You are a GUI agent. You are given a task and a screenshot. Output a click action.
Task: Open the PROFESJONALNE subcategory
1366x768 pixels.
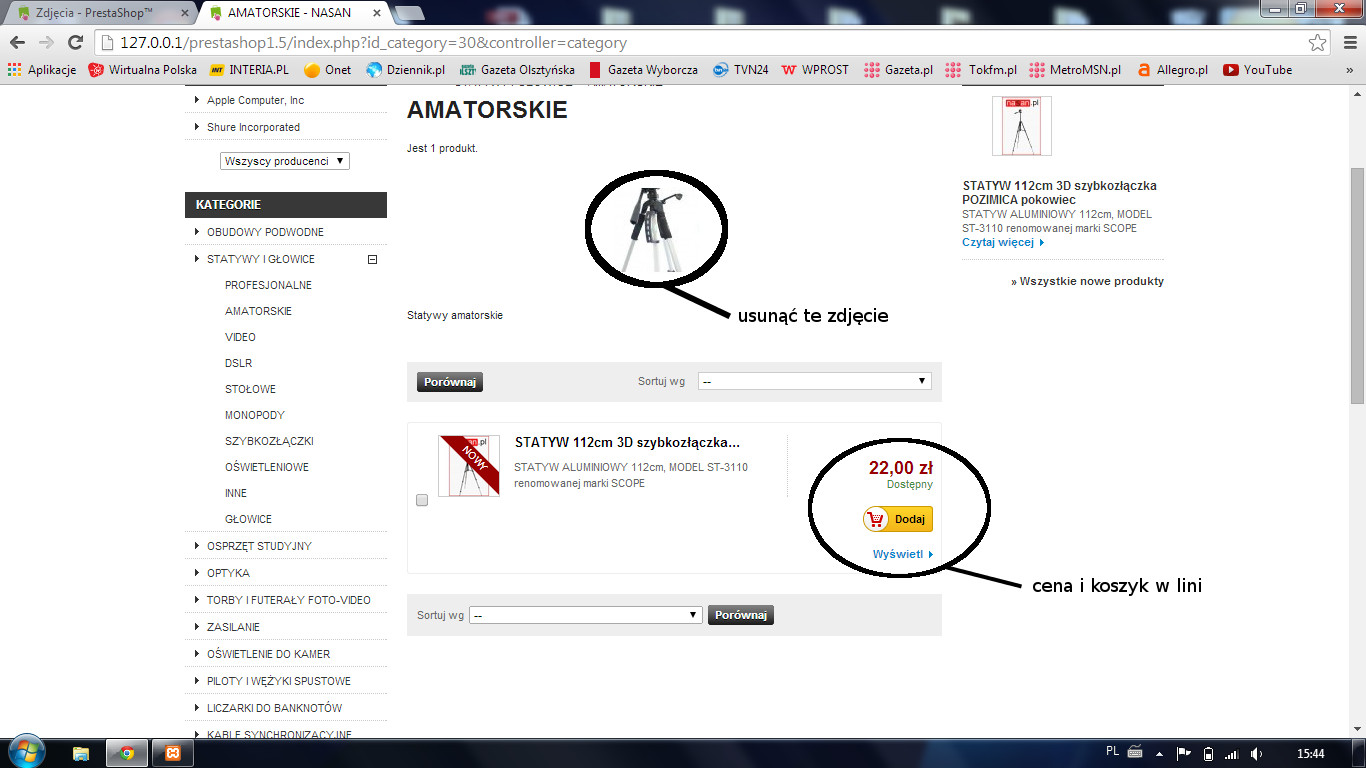coord(268,285)
